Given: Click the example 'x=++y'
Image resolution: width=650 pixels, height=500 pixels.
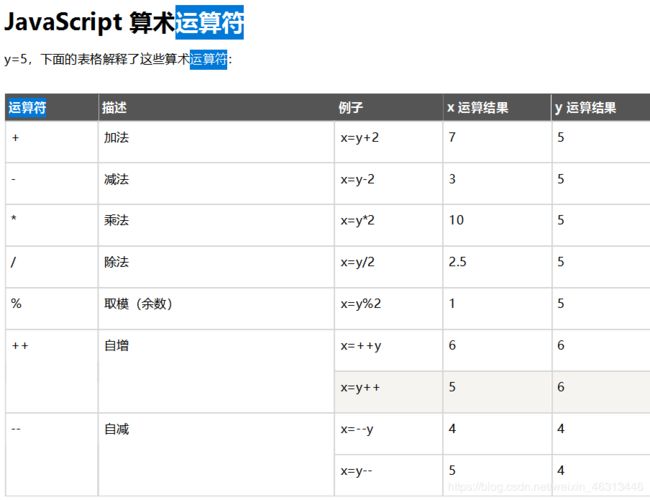Looking at the screenshot, I should pos(361,346).
